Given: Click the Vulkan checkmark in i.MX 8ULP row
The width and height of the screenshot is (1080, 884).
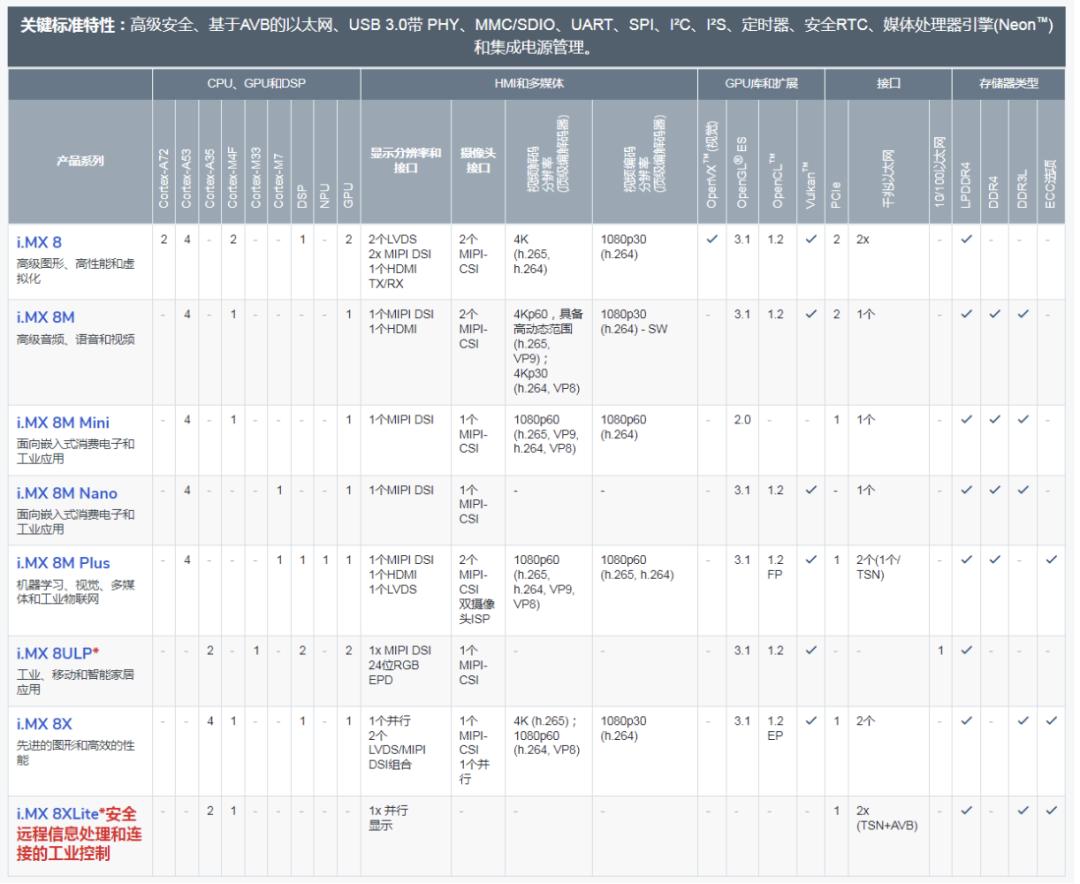Looking at the screenshot, I should coord(811,650).
